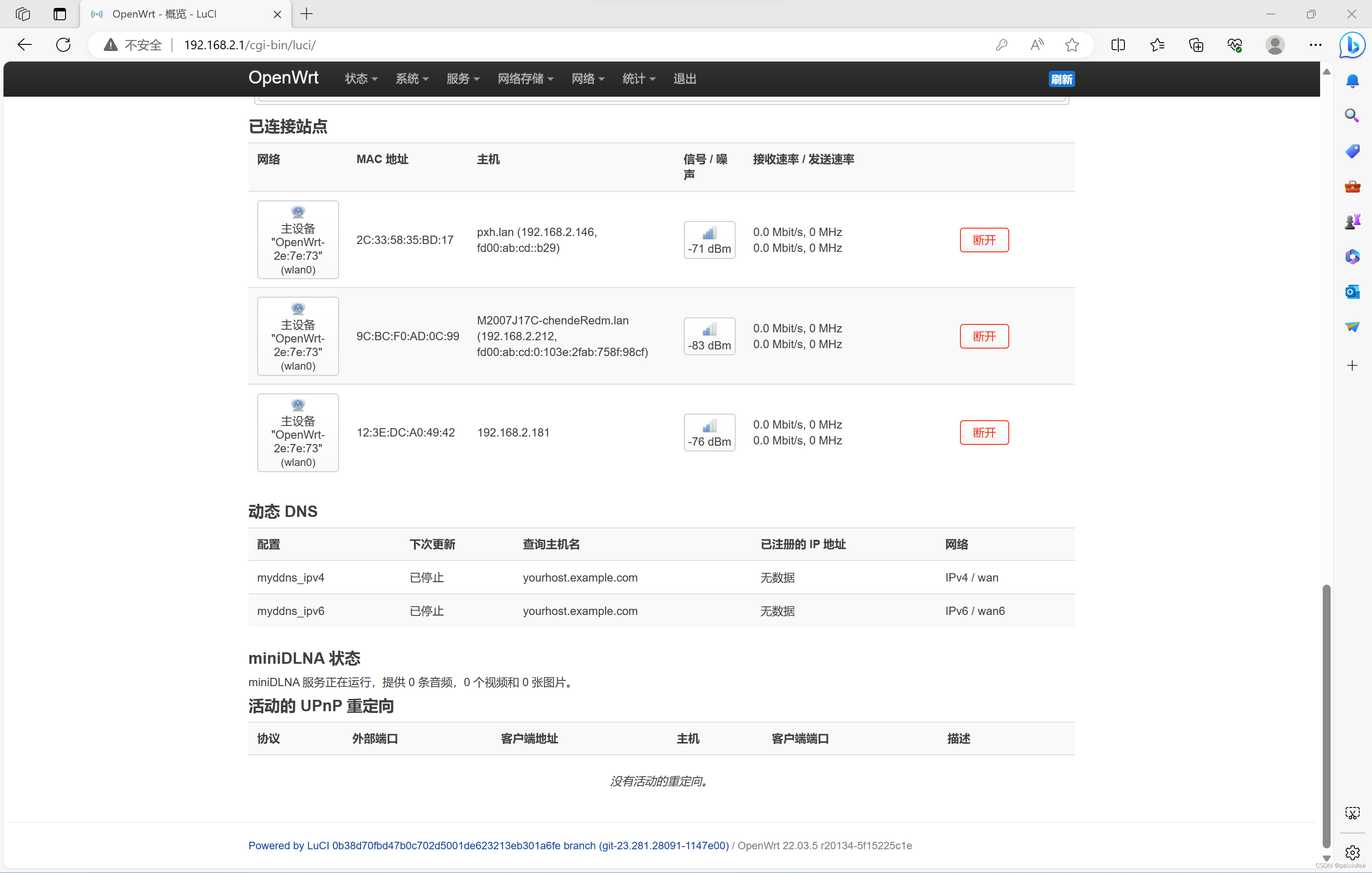Viewport: 1372px width, 873px height.
Task: Disconnect client 192.168.2.181 via 断开
Action: [984, 432]
